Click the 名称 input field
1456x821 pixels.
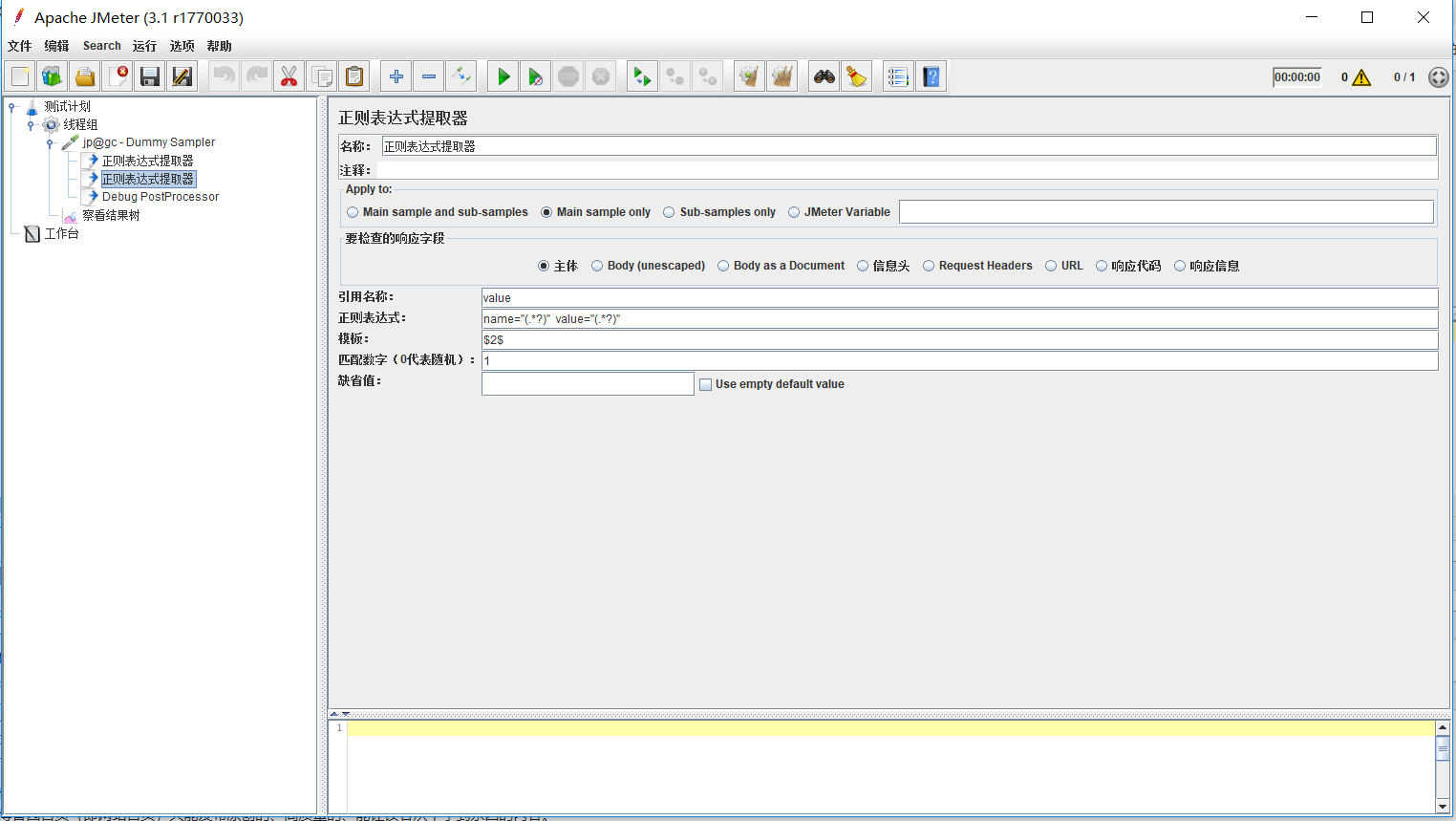point(909,145)
